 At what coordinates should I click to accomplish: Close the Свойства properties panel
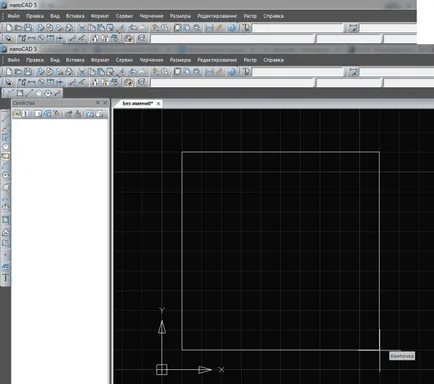pos(105,103)
